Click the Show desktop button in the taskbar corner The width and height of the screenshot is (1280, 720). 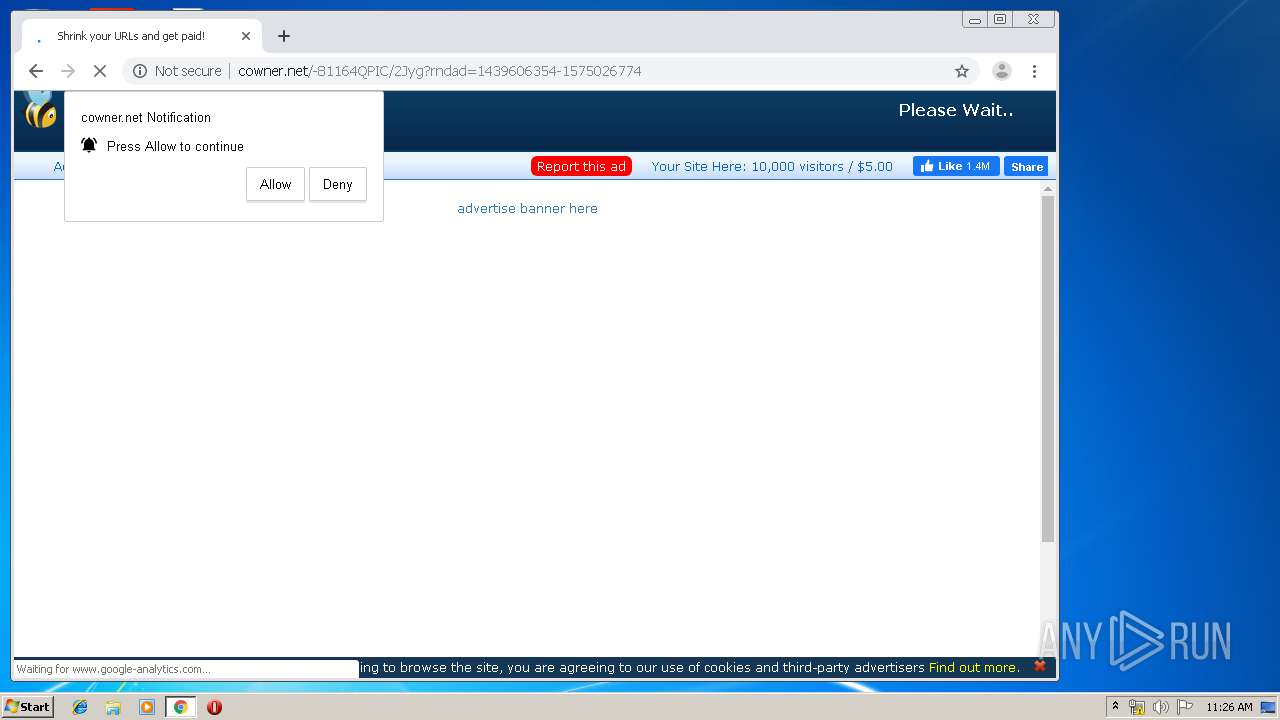1268,707
